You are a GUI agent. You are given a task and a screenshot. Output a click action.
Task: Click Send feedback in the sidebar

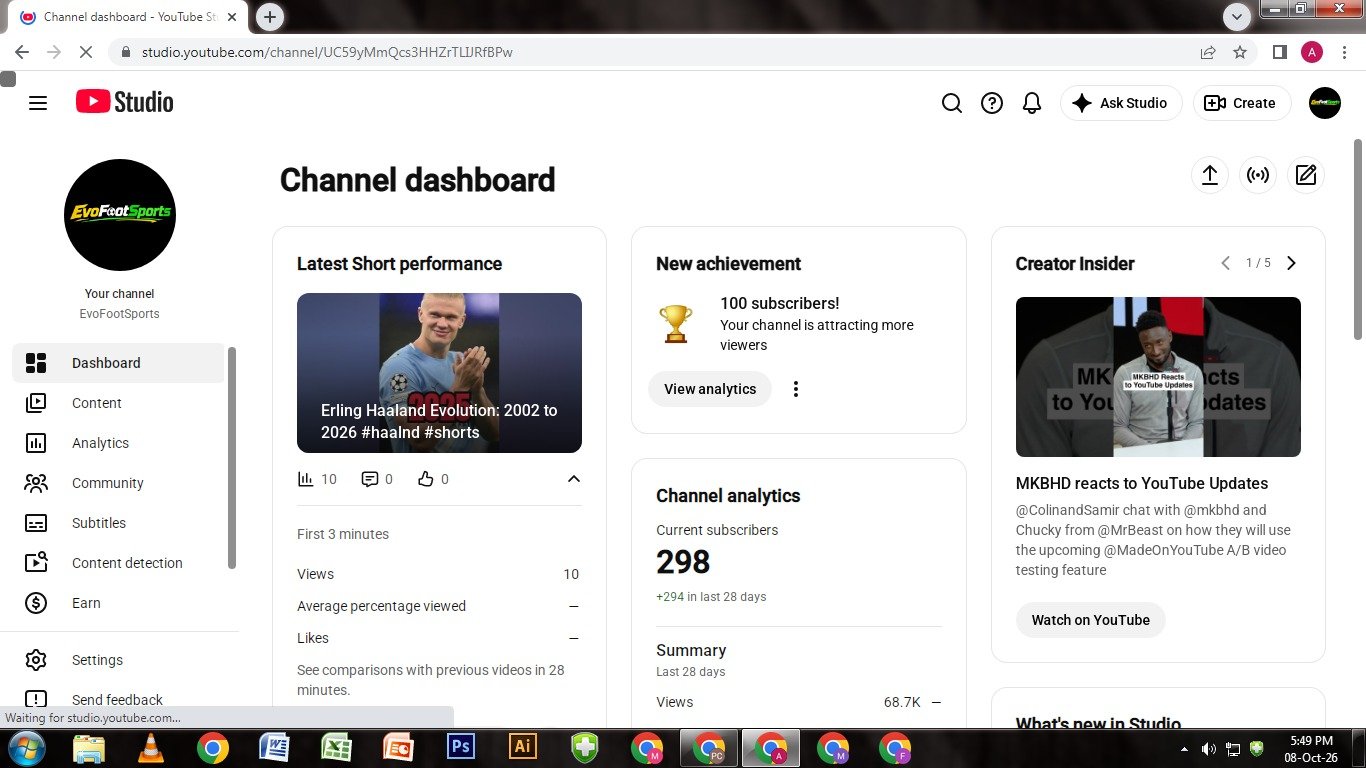pyautogui.click(x=118, y=700)
